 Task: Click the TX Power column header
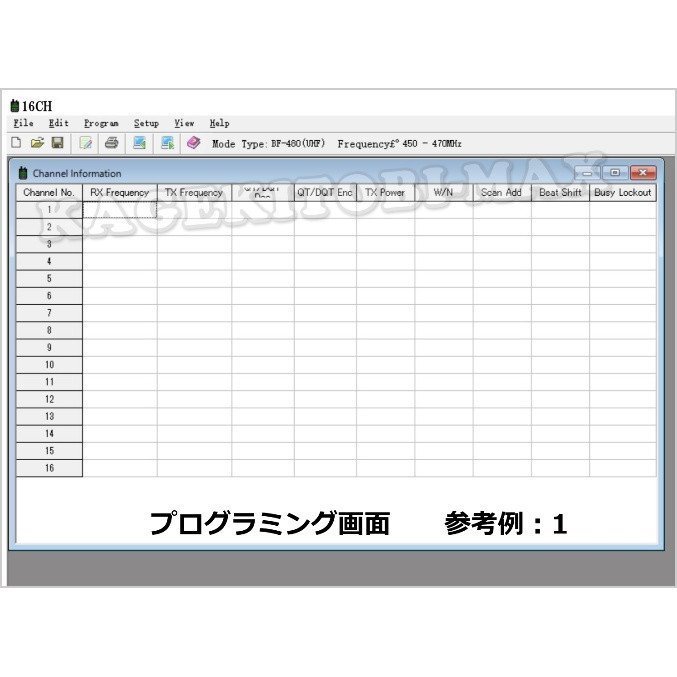[x=385, y=193]
